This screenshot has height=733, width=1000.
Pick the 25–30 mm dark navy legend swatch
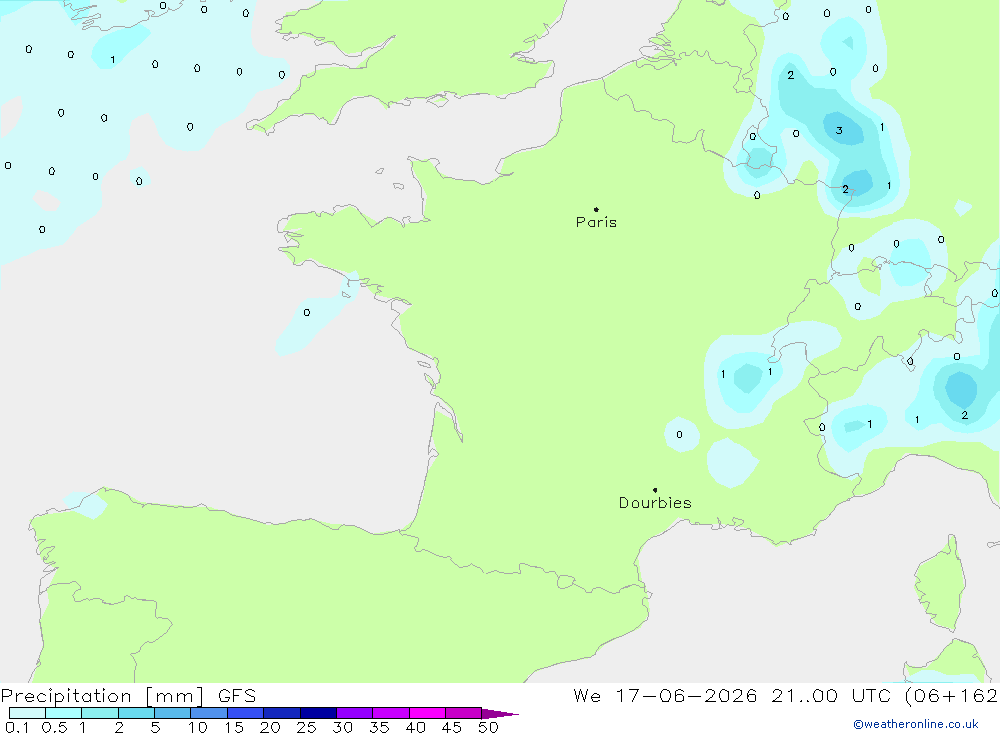pyautogui.click(x=318, y=713)
